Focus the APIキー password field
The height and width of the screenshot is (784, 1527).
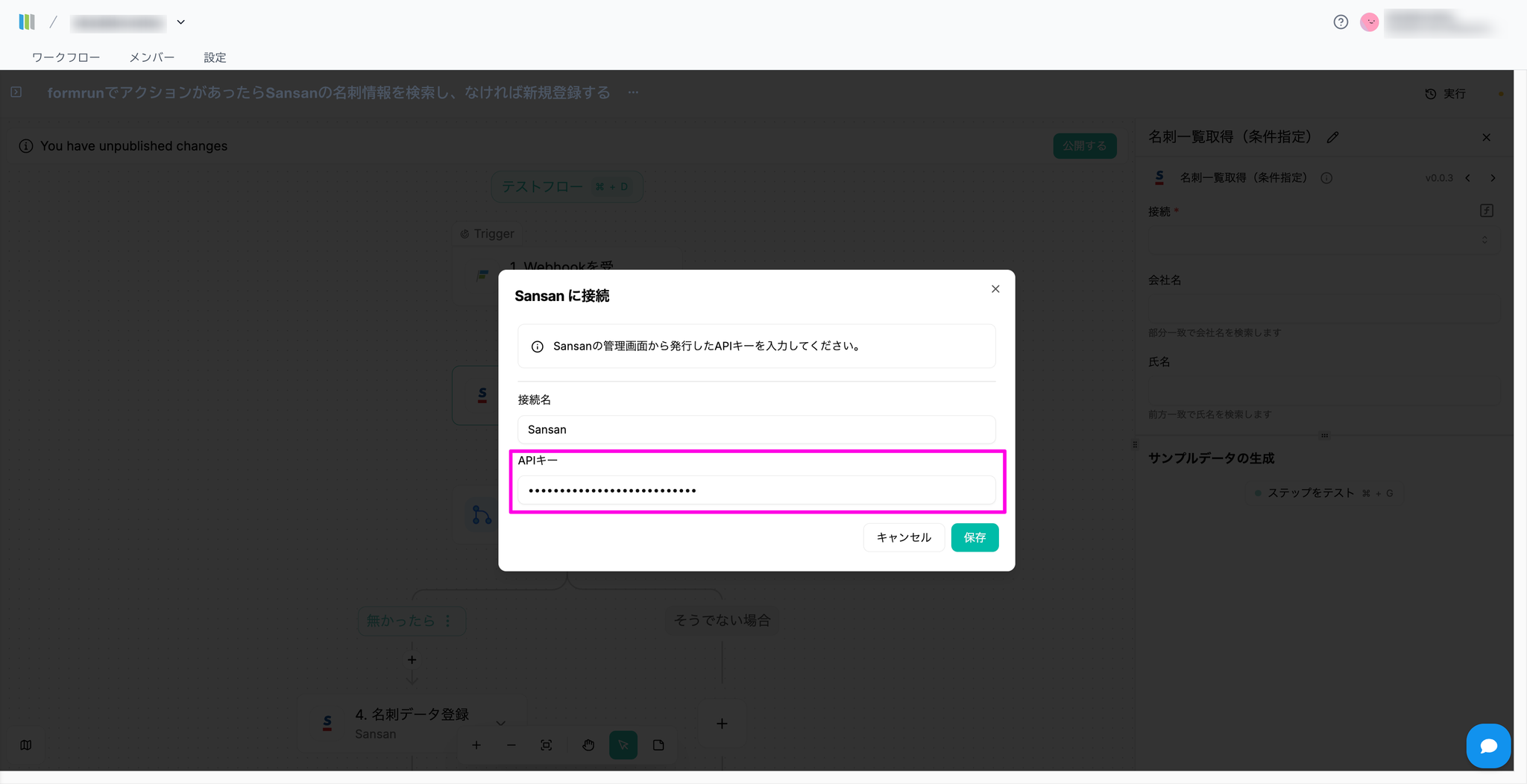[x=756, y=490]
